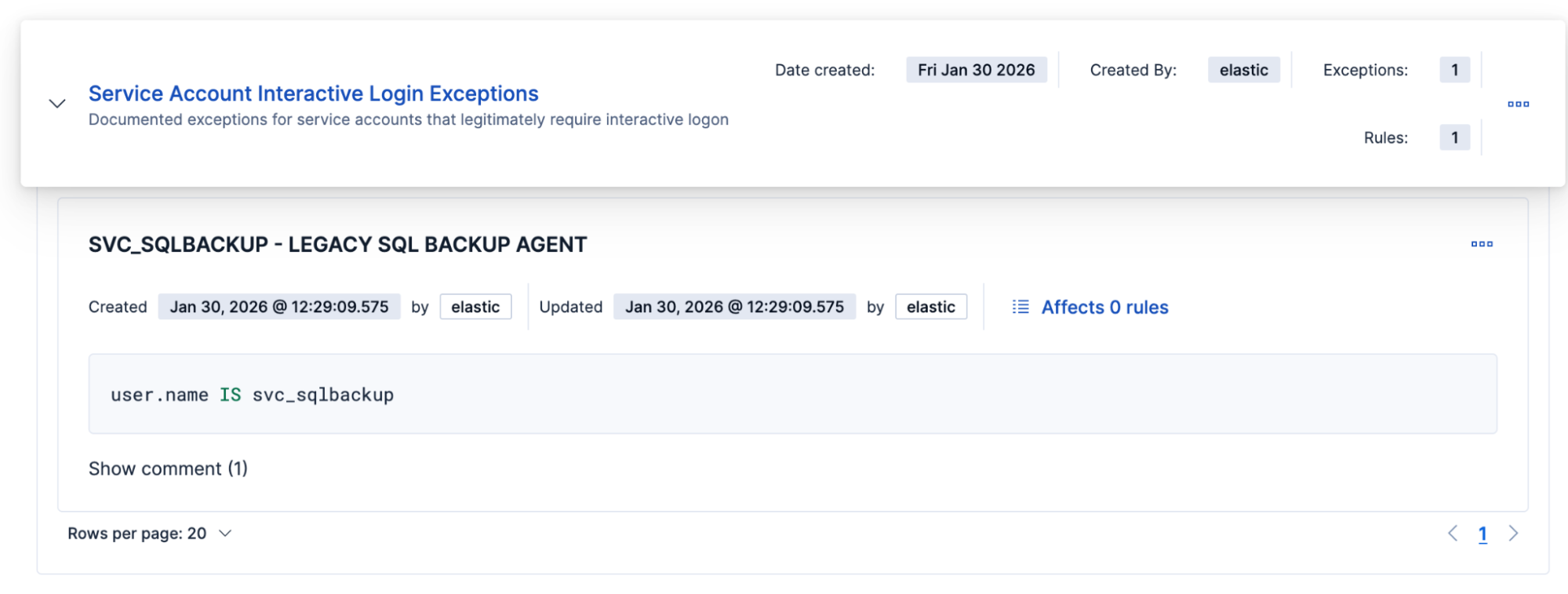This screenshot has height=594, width=1568.
Task: Click the elastic badge after the Created timestamp
Action: 475,307
